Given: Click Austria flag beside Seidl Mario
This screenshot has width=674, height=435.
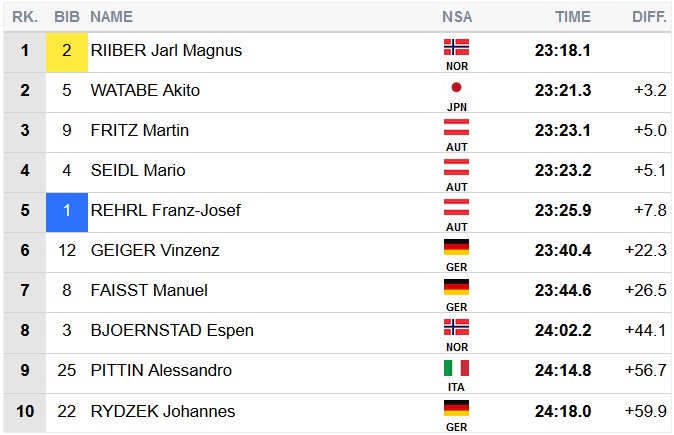Looking at the screenshot, I should (x=456, y=167).
